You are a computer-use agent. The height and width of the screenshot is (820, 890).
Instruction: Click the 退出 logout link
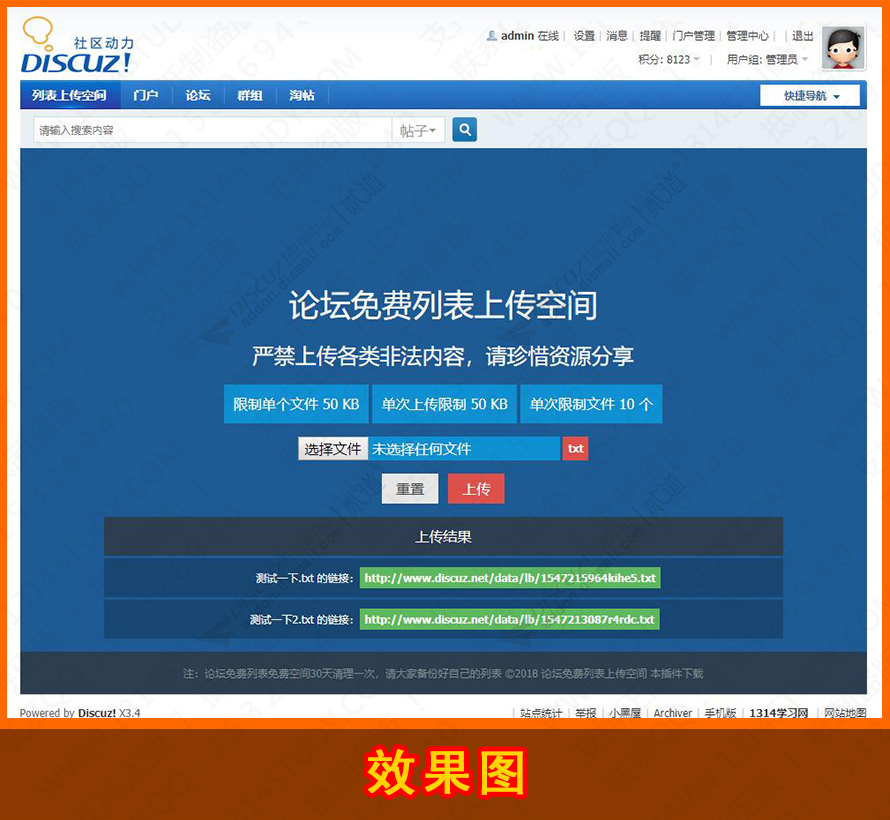click(802, 35)
